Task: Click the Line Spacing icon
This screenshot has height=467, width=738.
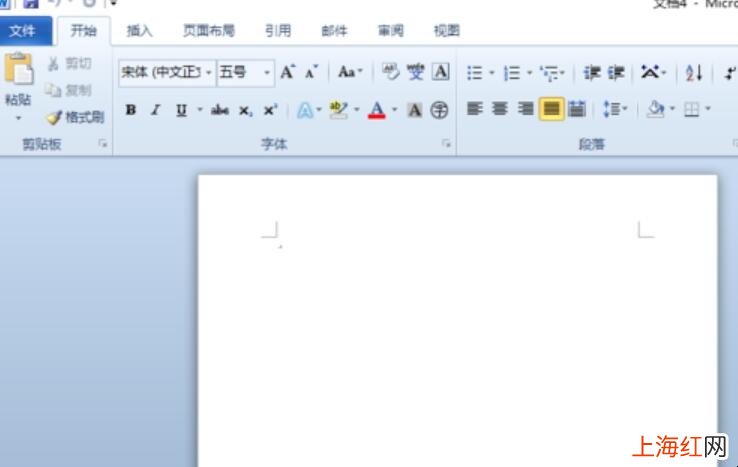Action: 611,109
